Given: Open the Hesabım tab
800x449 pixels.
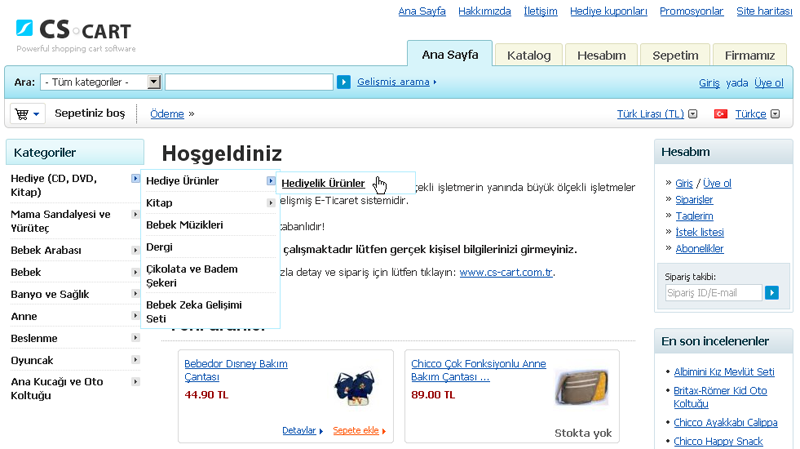Looking at the screenshot, I should (601, 55).
